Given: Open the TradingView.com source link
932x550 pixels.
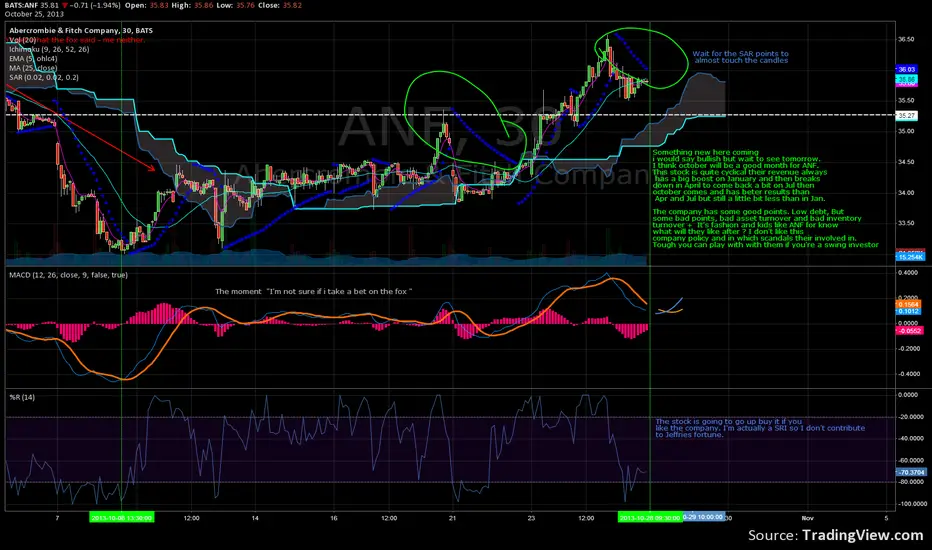Looking at the screenshot, I should click(862, 535).
